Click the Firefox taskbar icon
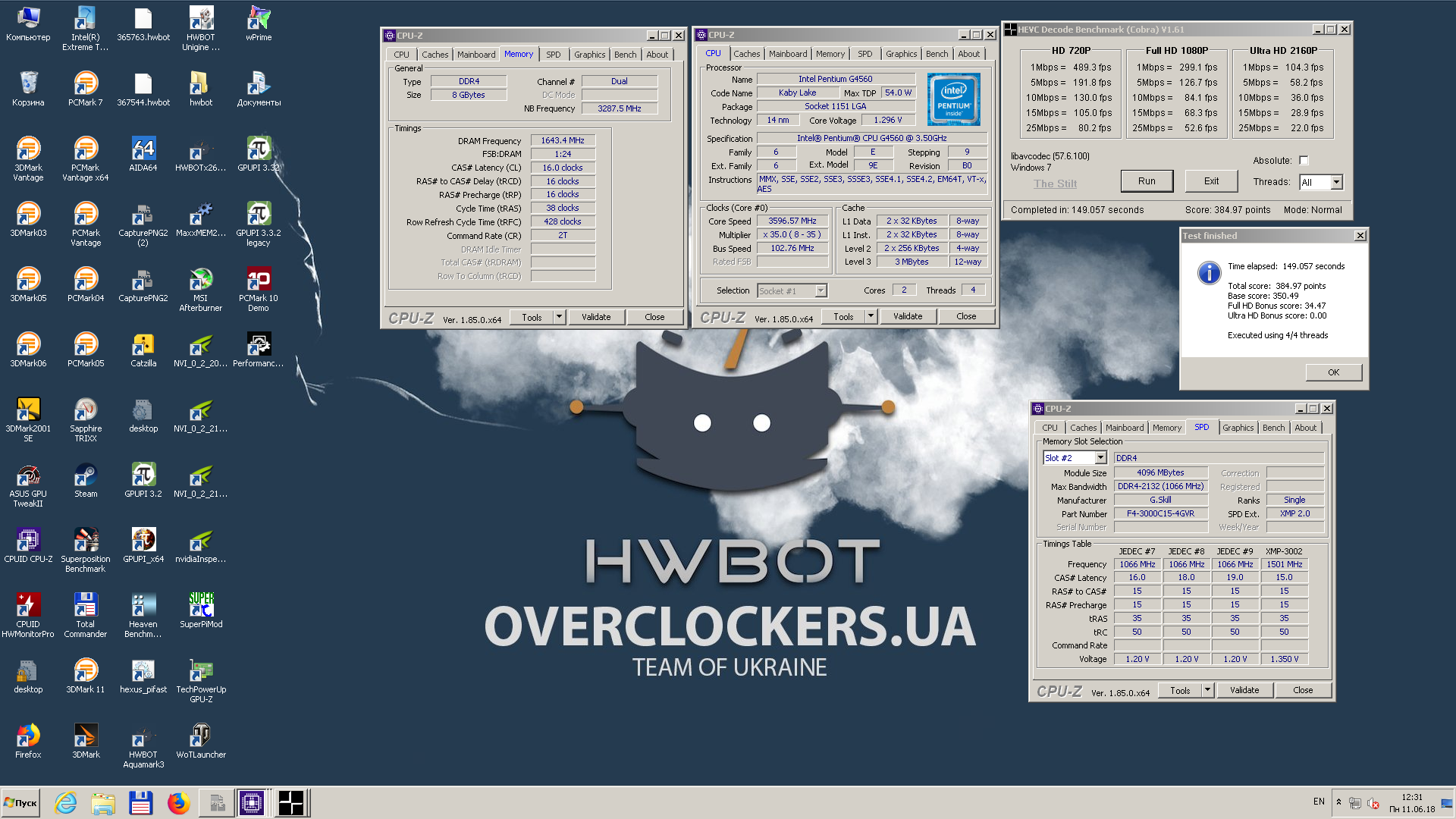1456x819 pixels. [x=179, y=802]
